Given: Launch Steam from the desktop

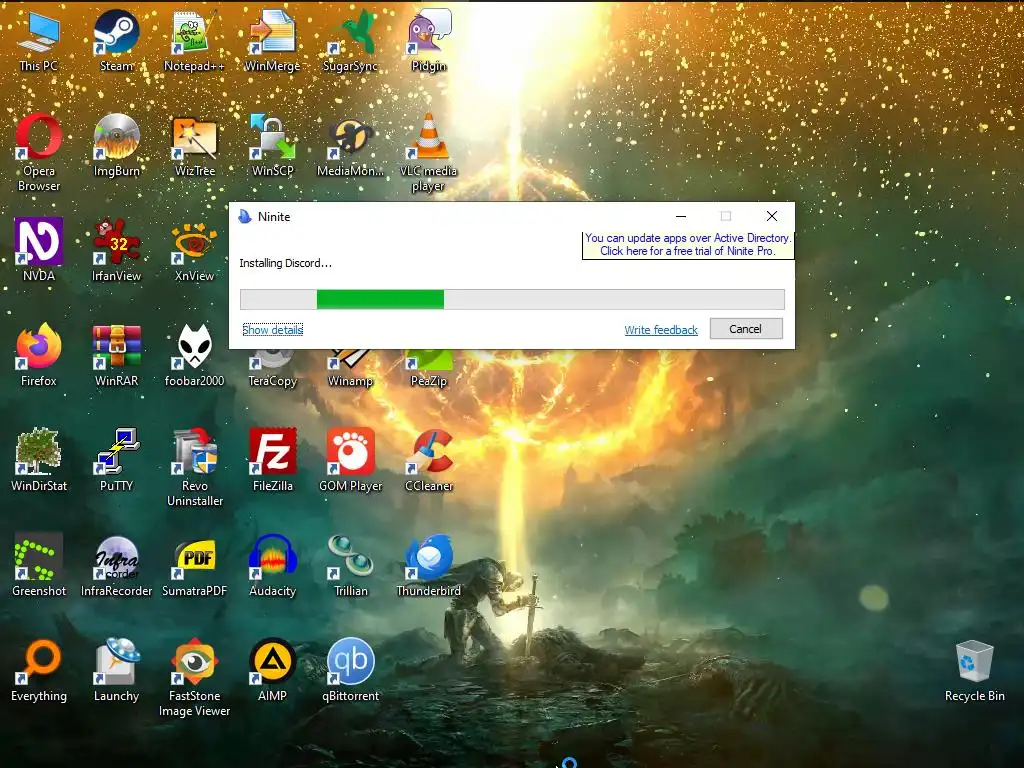Looking at the screenshot, I should click(x=116, y=39).
